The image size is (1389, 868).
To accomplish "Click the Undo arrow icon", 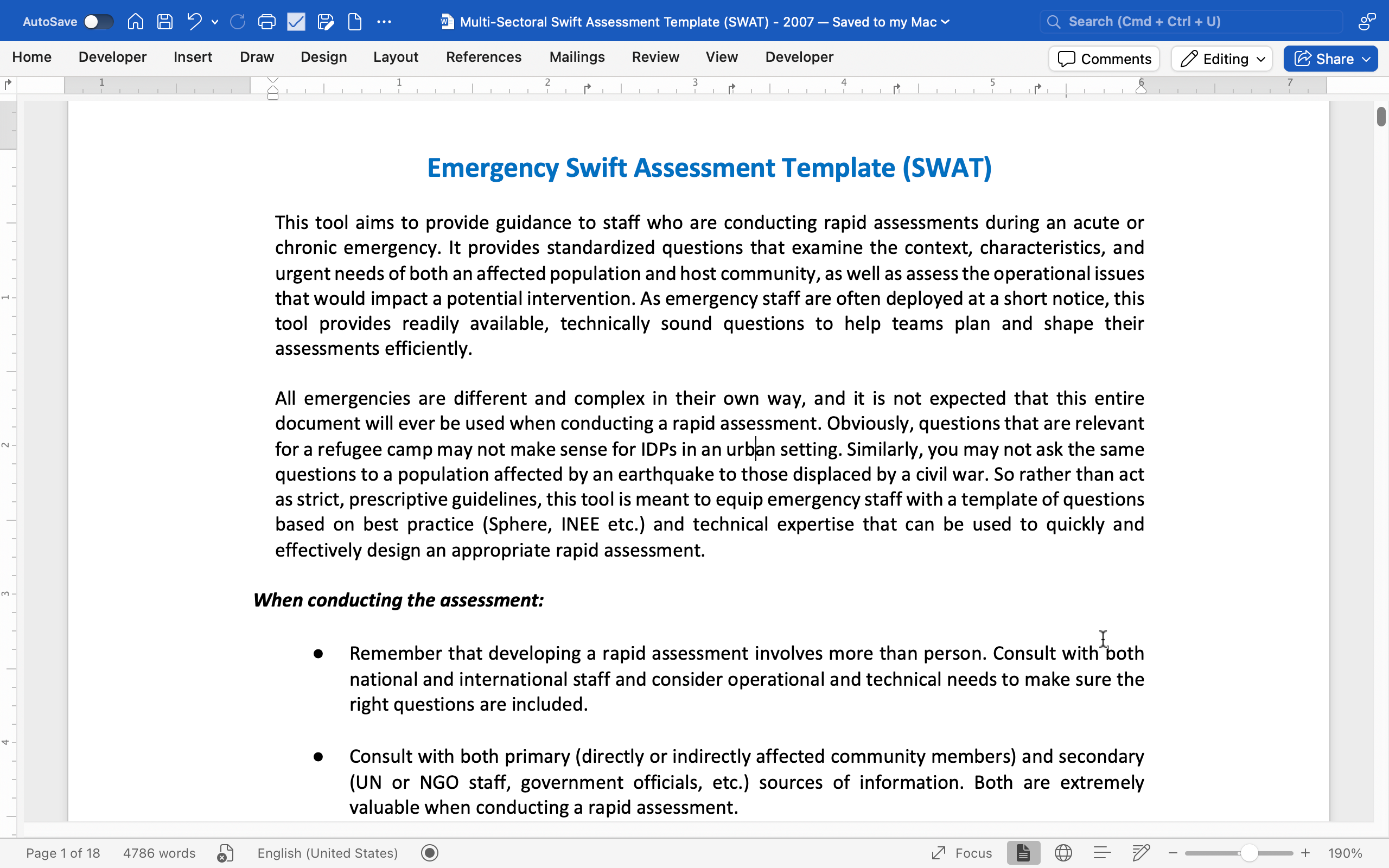I will click(x=194, y=22).
